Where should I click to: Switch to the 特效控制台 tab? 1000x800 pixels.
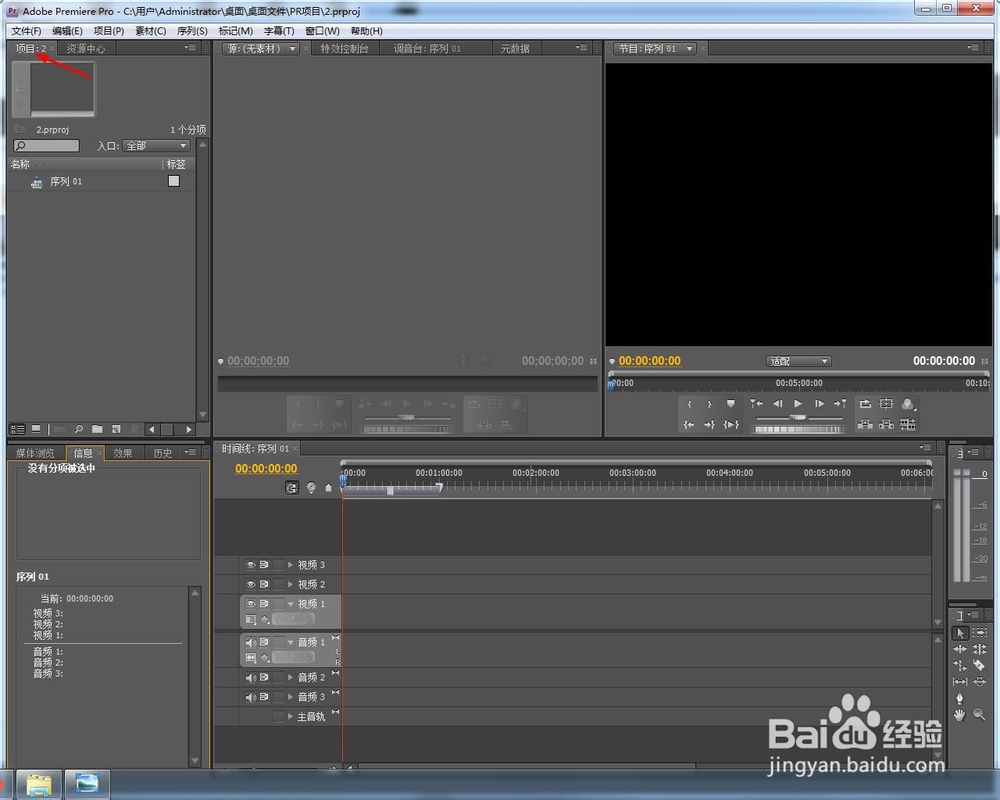[344, 48]
